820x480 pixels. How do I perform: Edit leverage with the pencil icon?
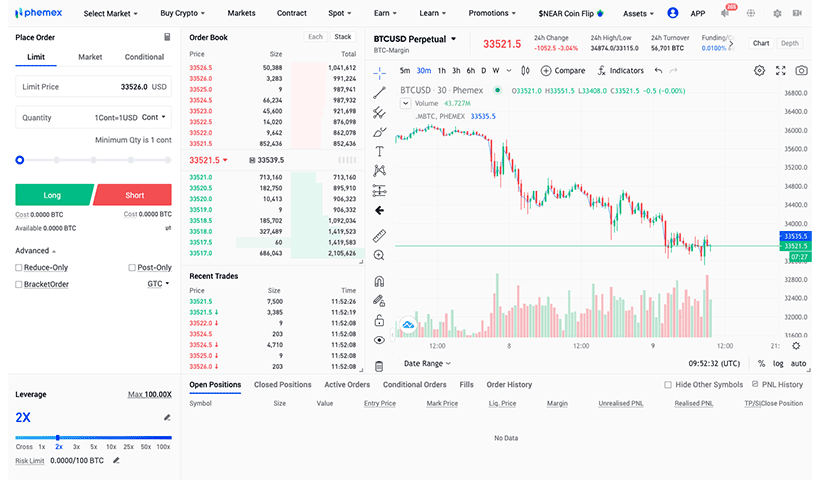click(167, 417)
